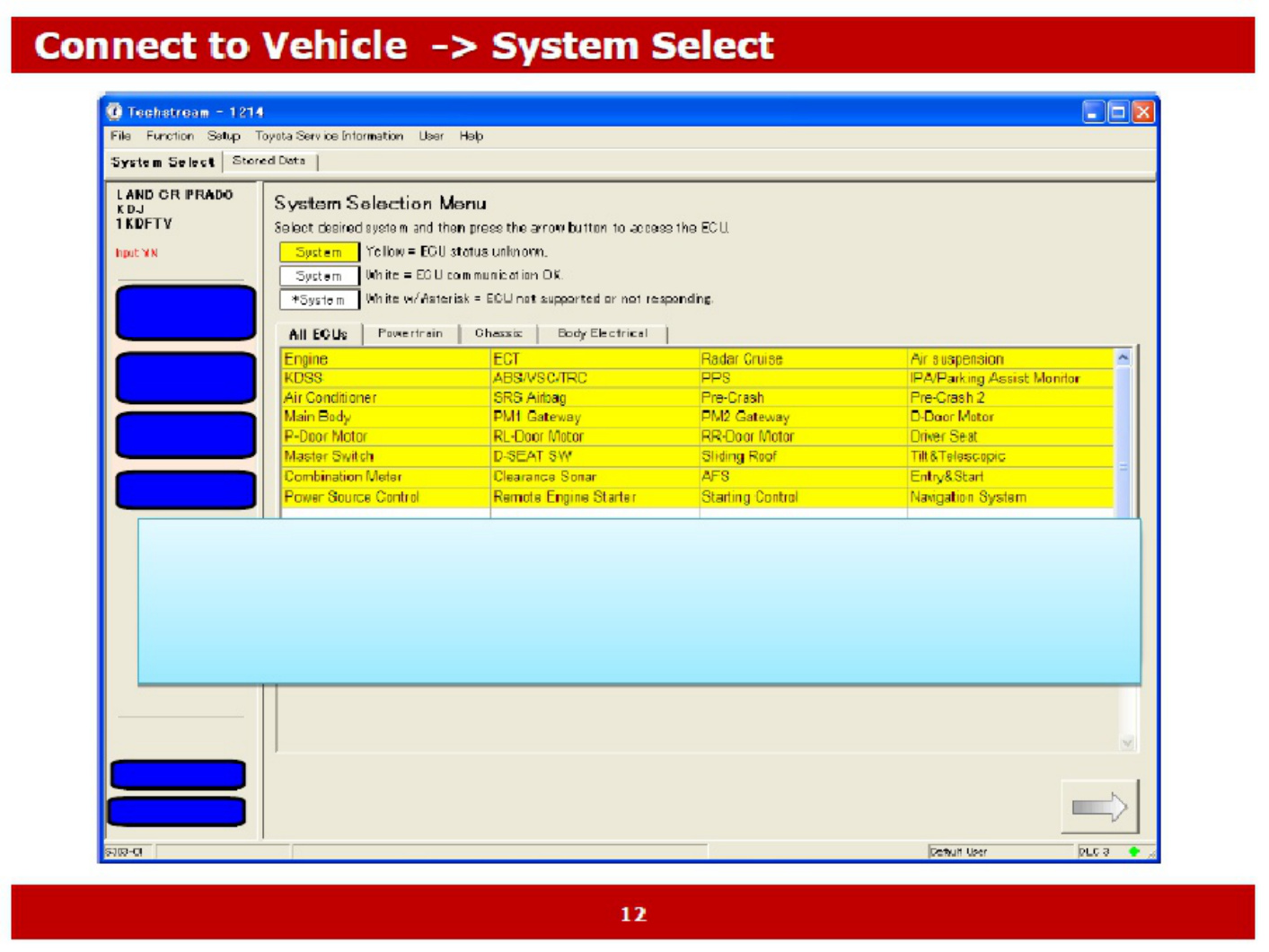Click the Entry&Start cell
Screen dimensions: 1269x952
point(1010,477)
